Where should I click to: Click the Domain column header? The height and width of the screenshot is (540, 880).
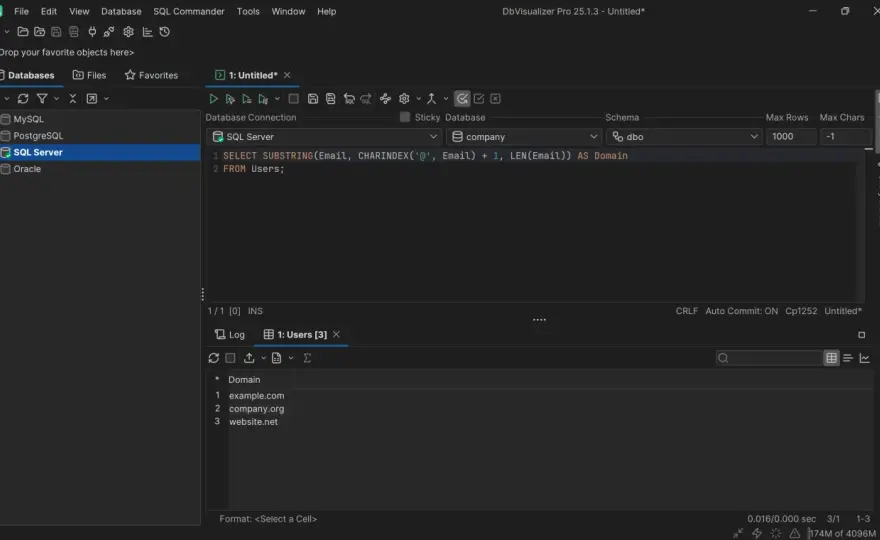[x=244, y=380]
